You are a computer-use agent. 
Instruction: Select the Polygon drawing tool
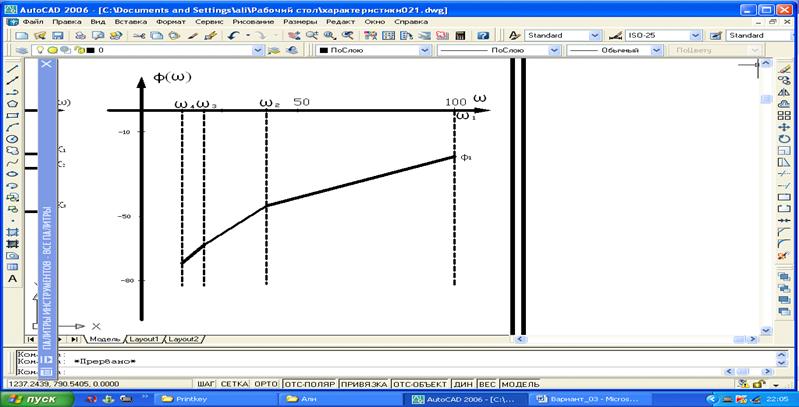click(x=13, y=103)
